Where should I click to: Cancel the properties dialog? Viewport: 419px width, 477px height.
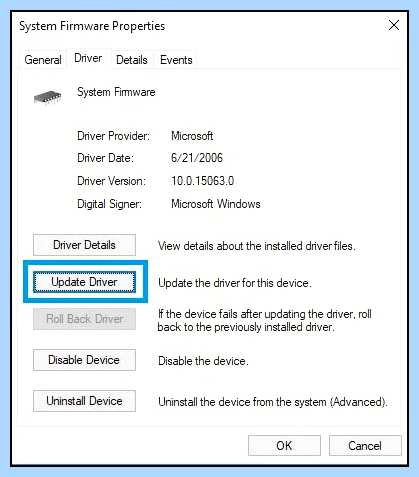(x=365, y=446)
